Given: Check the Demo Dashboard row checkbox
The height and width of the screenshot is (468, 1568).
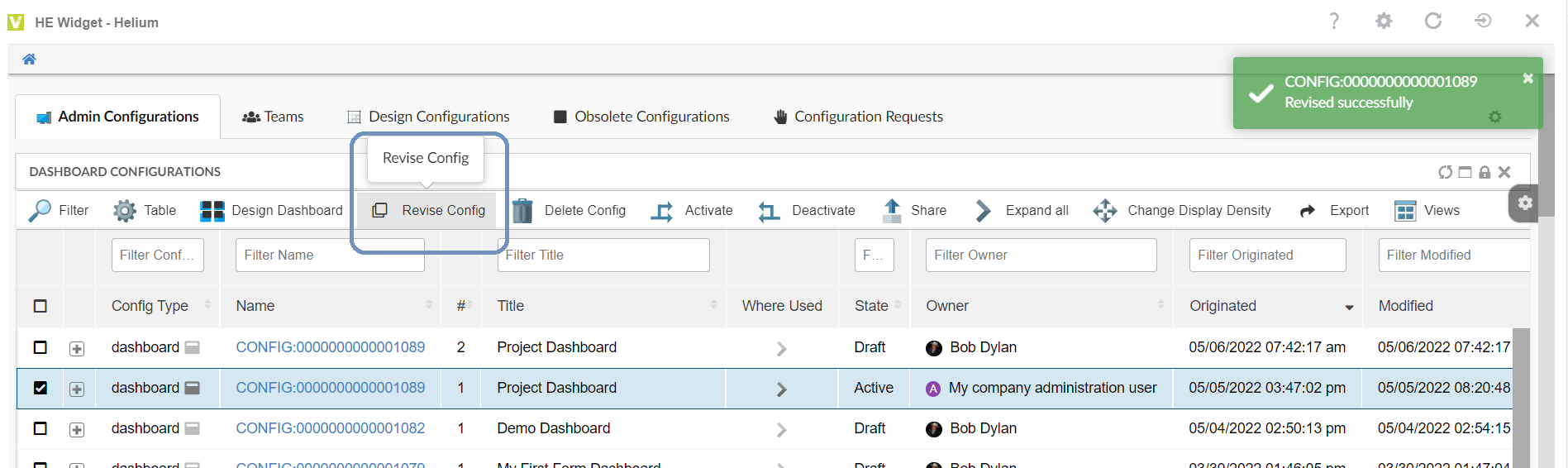Looking at the screenshot, I should [41, 428].
